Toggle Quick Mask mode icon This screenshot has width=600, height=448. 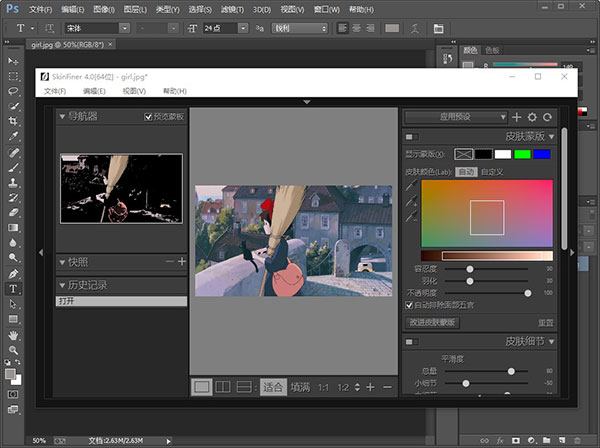coord(13,394)
